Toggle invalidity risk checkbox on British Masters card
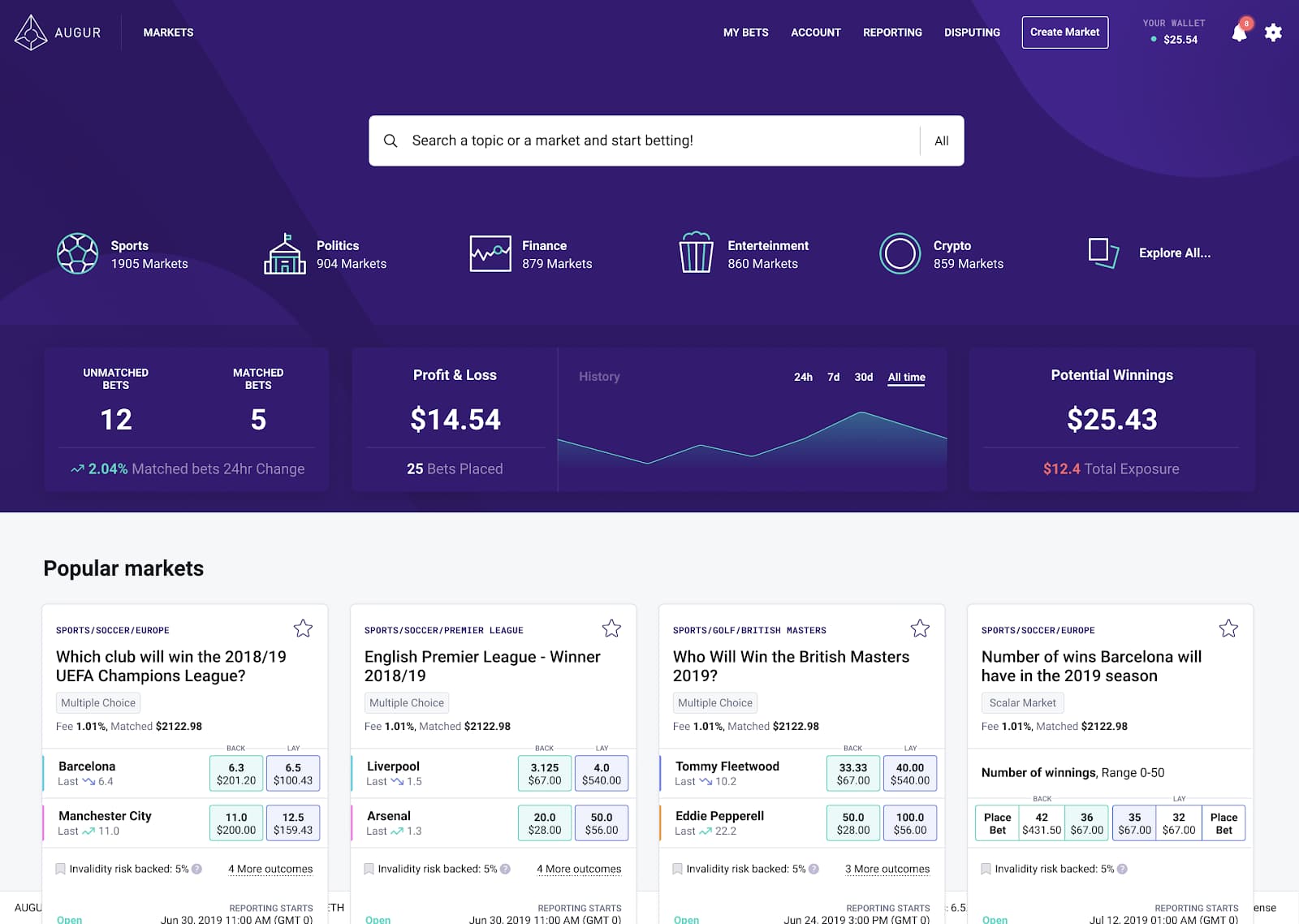Screen dimensions: 1299x924 [x=677, y=869]
